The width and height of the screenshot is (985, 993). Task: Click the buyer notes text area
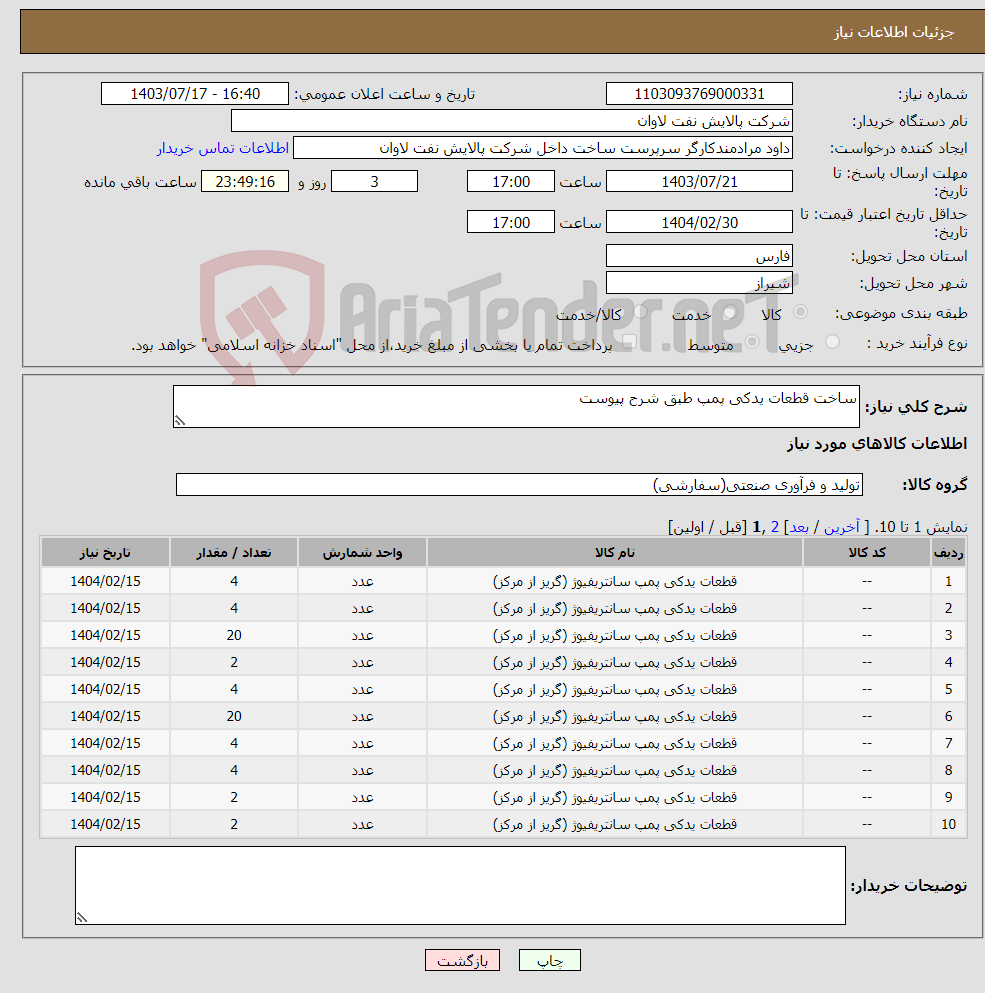point(461,885)
